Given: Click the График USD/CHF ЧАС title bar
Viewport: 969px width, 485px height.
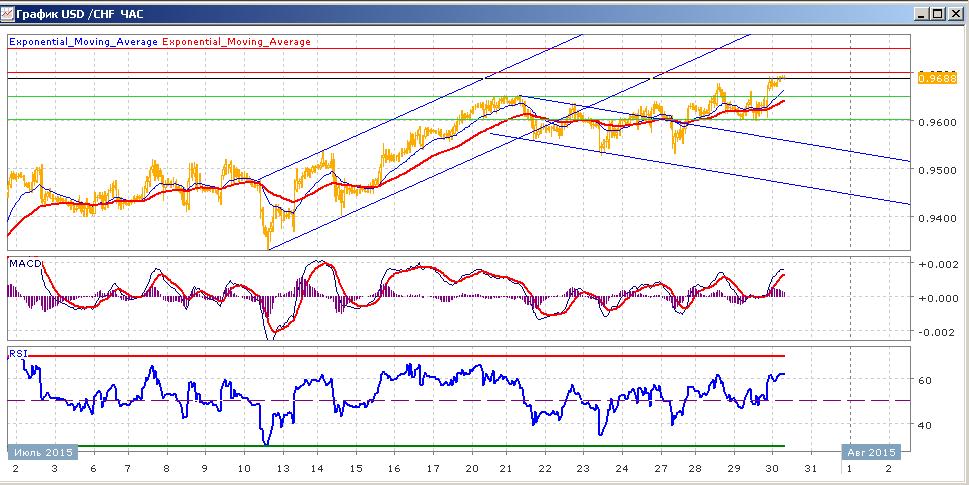Looking at the screenshot, I should coord(457,13).
